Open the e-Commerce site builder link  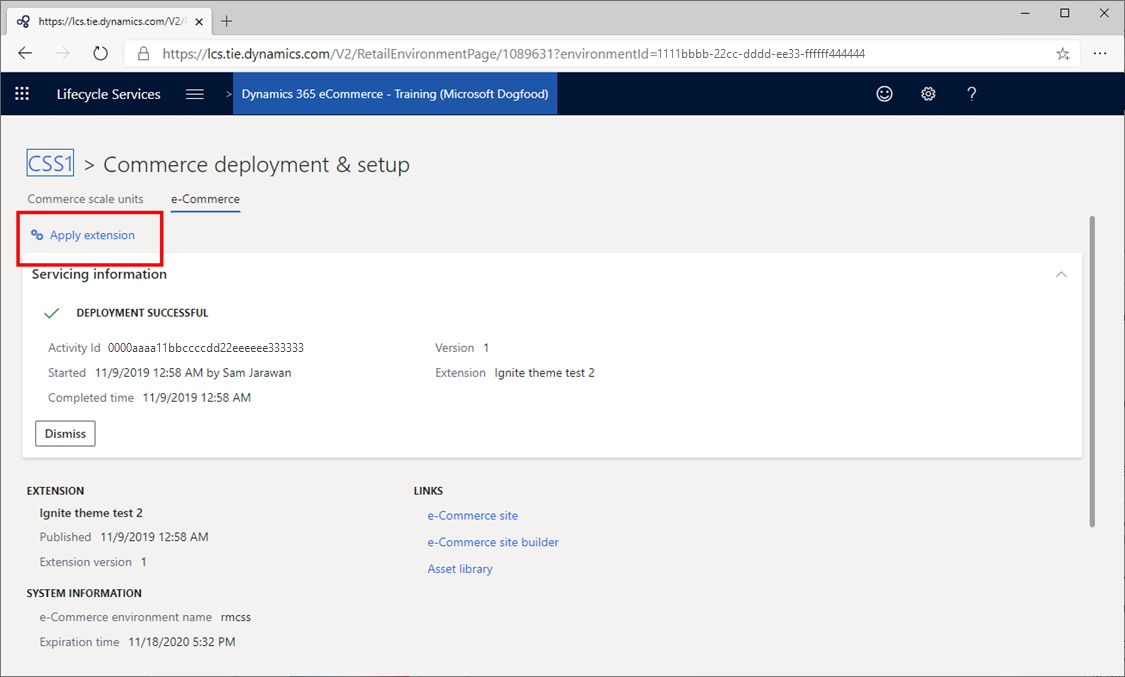click(493, 541)
